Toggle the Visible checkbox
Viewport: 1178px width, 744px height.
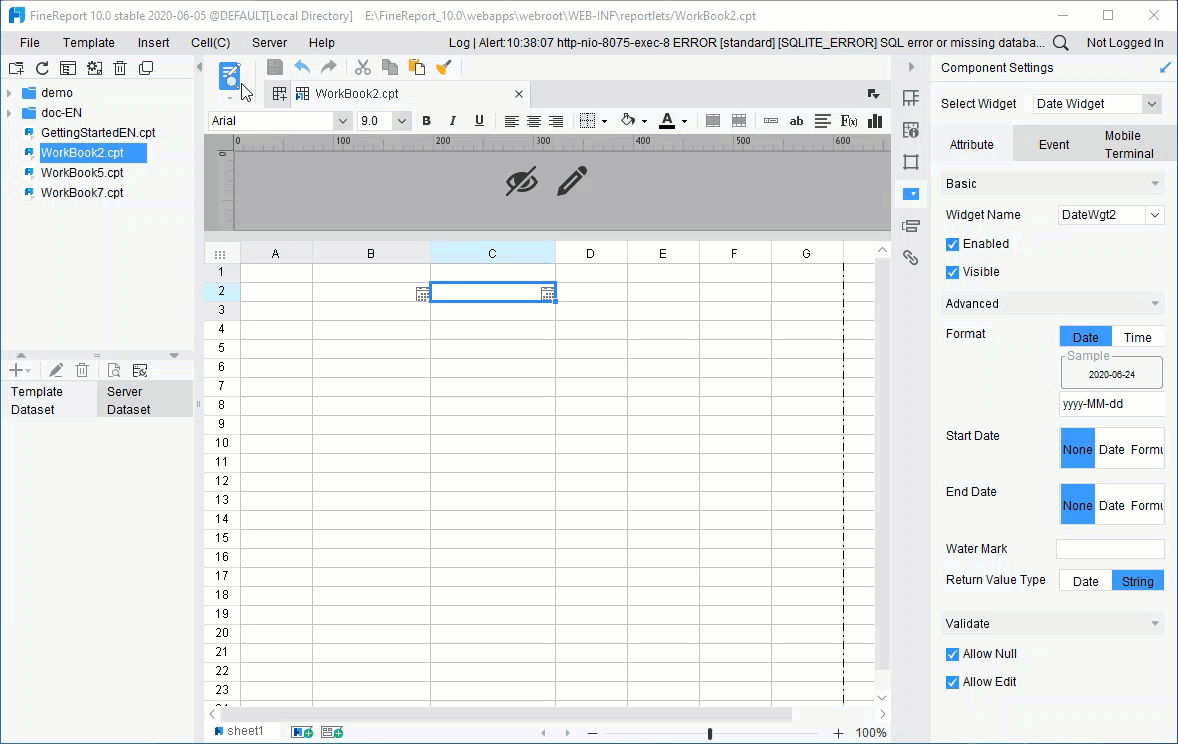[x=952, y=272]
